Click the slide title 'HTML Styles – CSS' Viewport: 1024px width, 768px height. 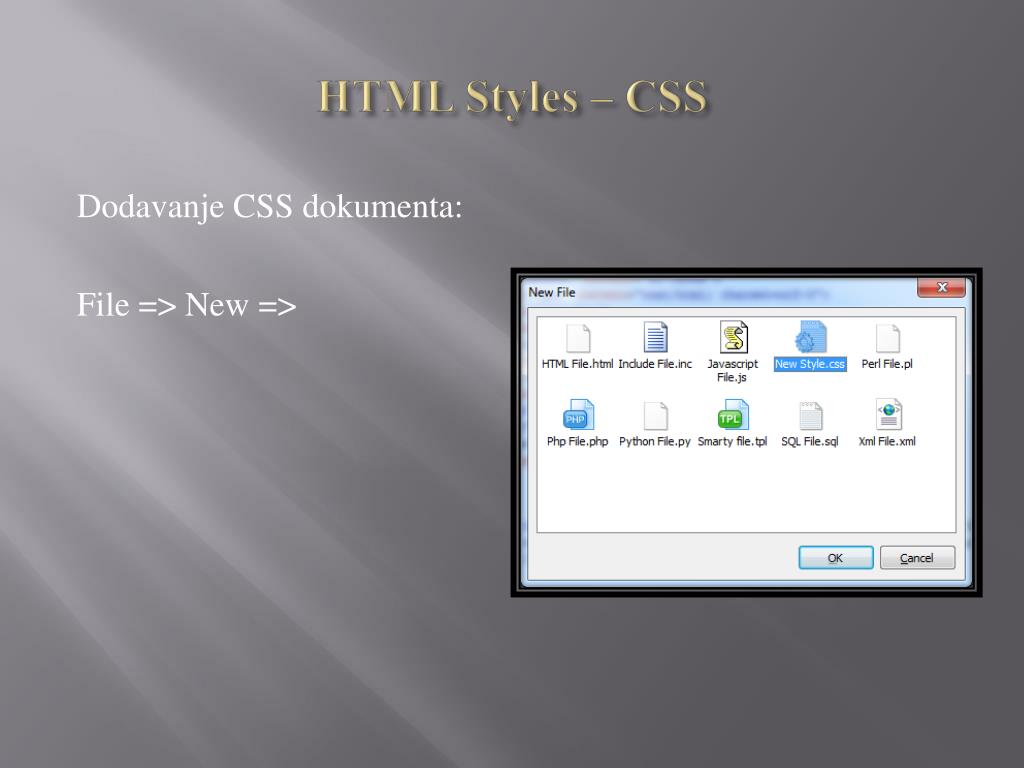(x=513, y=97)
